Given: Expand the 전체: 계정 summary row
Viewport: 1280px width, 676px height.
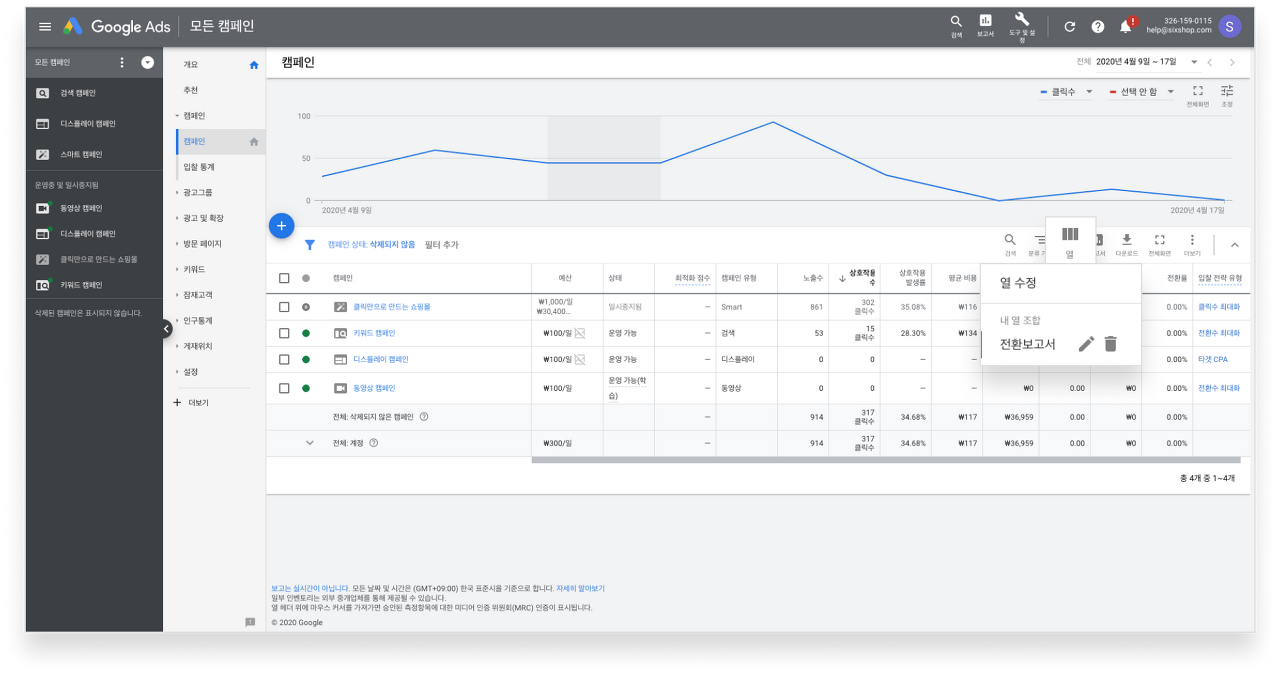Looking at the screenshot, I should point(310,443).
